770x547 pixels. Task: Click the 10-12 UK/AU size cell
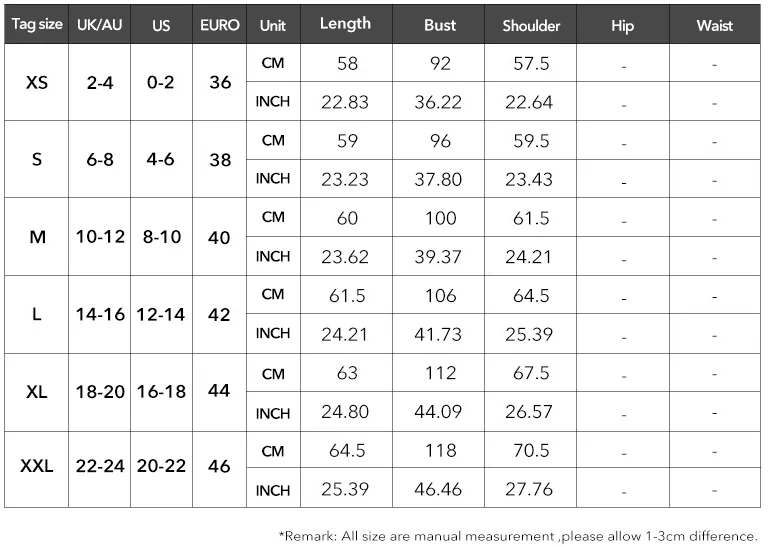coord(99,237)
